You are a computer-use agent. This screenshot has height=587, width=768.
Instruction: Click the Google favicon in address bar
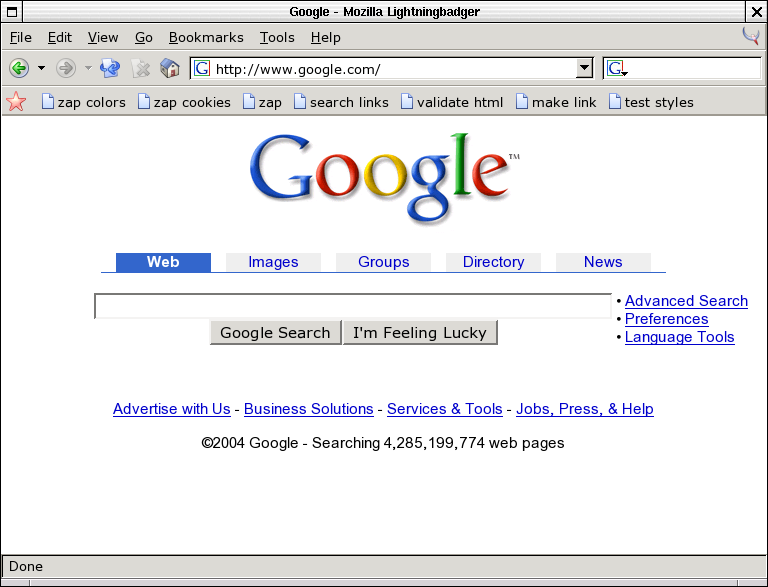point(202,68)
